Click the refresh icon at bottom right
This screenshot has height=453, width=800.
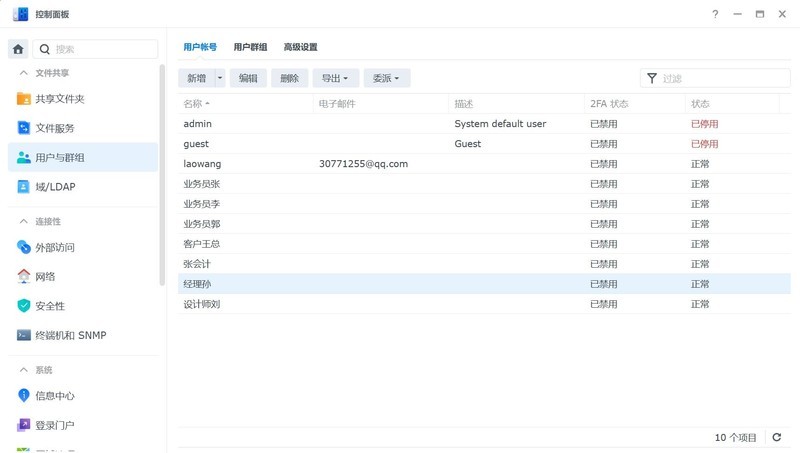click(777, 437)
